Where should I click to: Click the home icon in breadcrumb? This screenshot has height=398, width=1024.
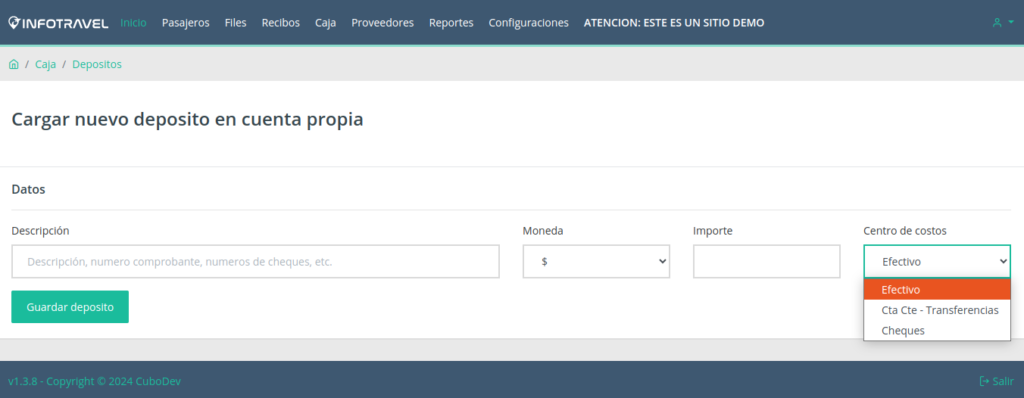(14, 64)
